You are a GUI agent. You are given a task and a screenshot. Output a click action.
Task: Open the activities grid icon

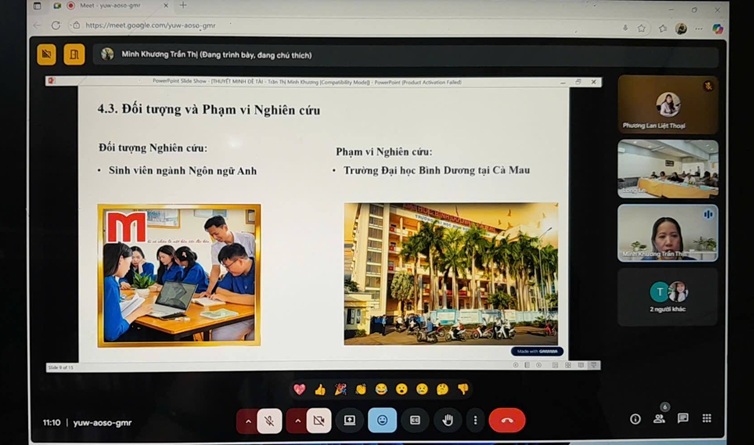pyautogui.click(x=707, y=419)
